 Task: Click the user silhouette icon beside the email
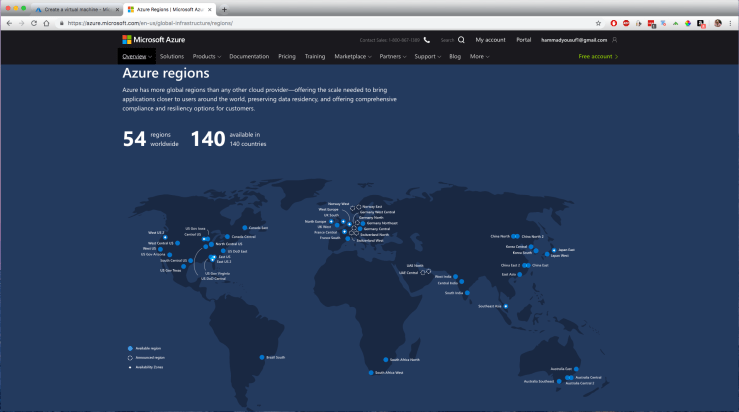click(614, 40)
